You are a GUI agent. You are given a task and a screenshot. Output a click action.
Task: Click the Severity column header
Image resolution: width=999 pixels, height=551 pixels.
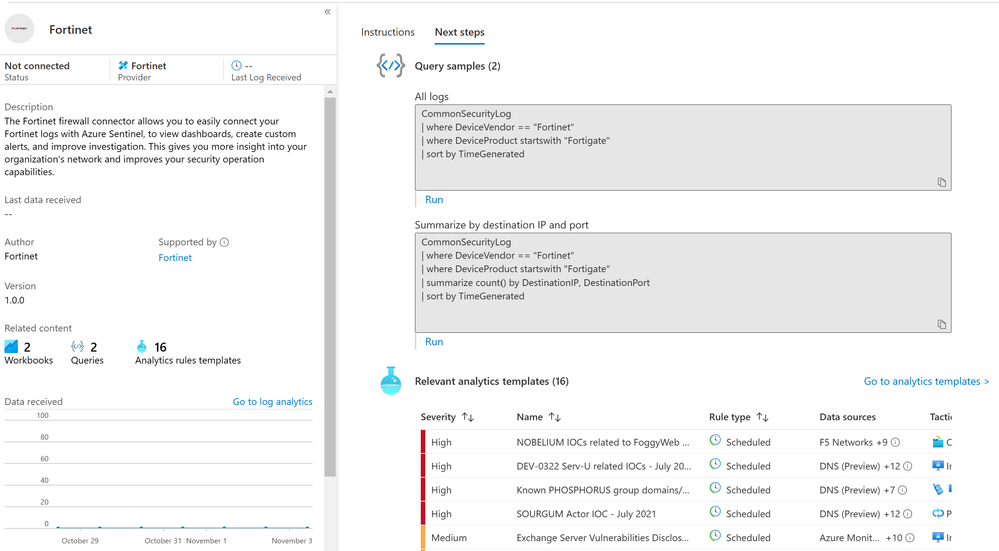click(438, 417)
